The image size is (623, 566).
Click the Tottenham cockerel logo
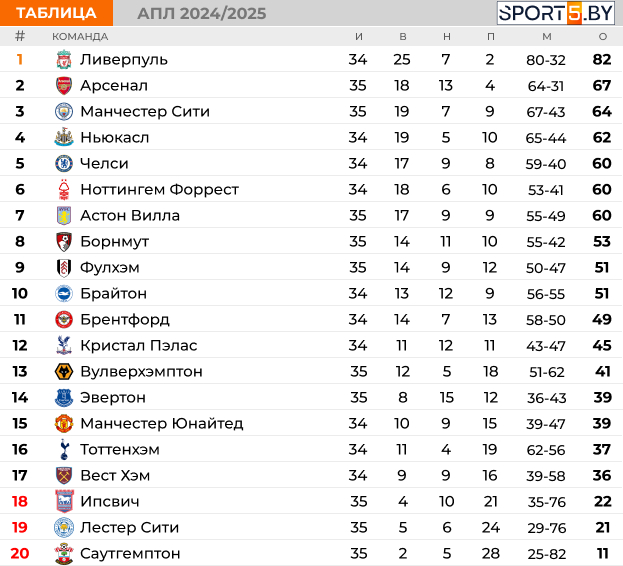(x=64, y=449)
